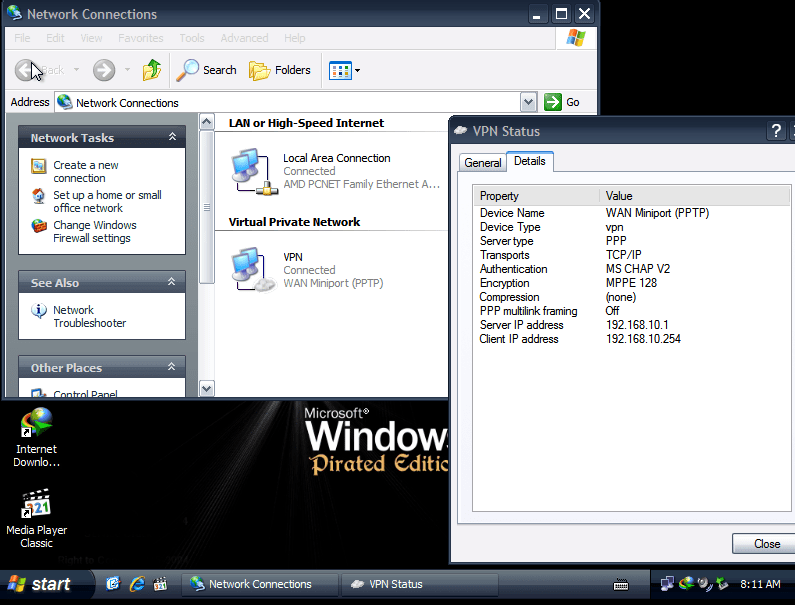Open the Tools menu
Image resolution: width=795 pixels, height=605 pixels.
click(192, 38)
